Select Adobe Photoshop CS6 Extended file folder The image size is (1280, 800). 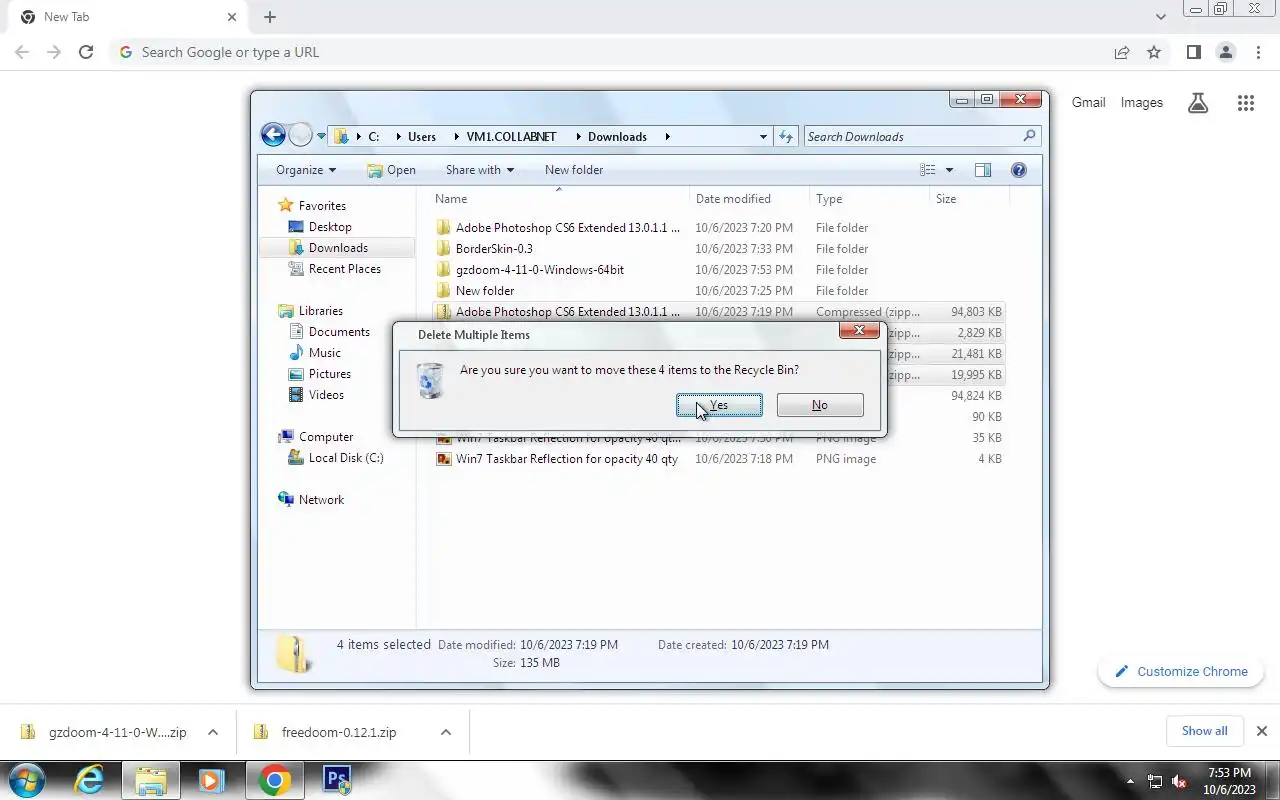tap(567, 228)
